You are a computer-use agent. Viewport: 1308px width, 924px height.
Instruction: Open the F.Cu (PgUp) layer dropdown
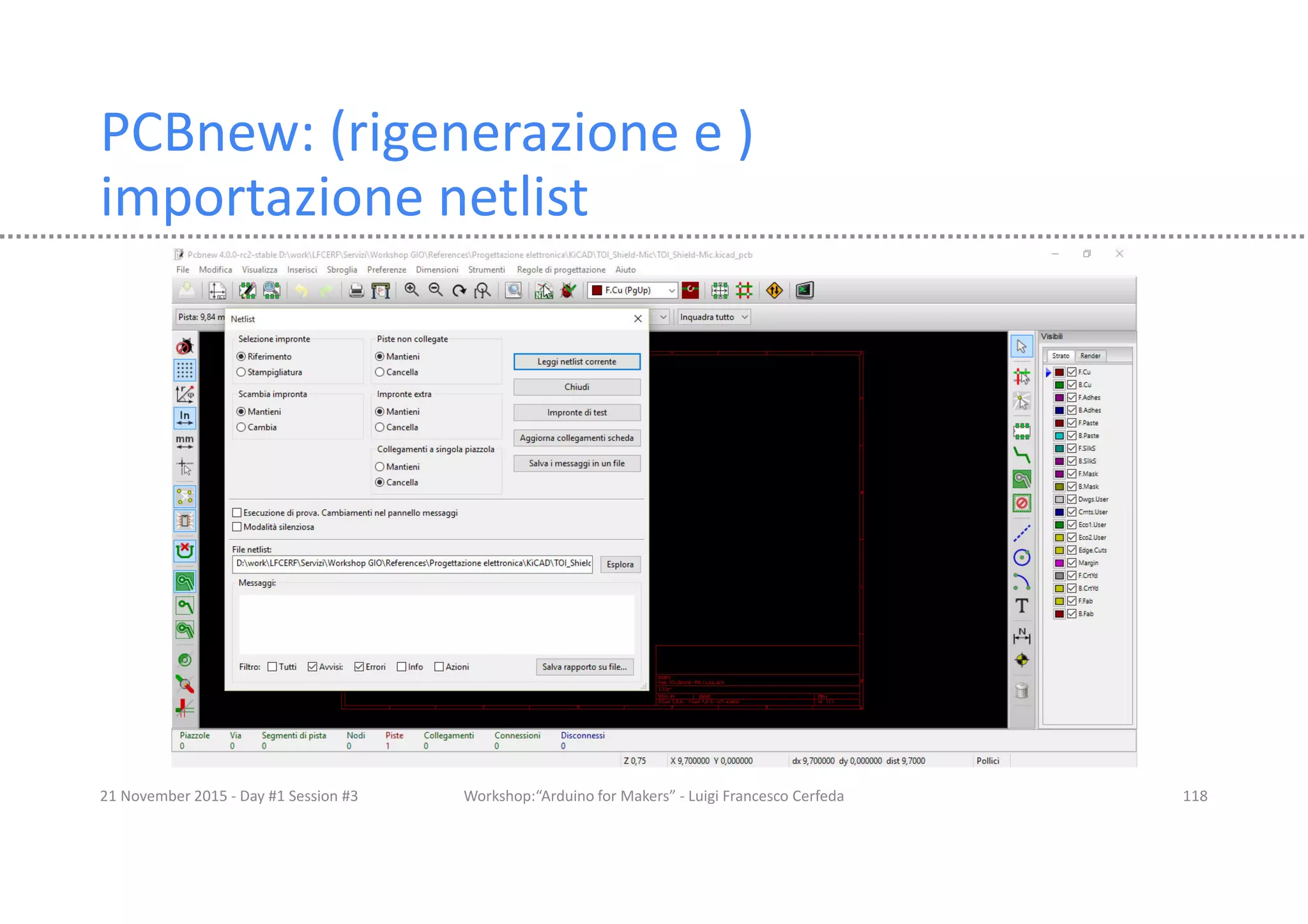pyautogui.click(x=632, y=291)
